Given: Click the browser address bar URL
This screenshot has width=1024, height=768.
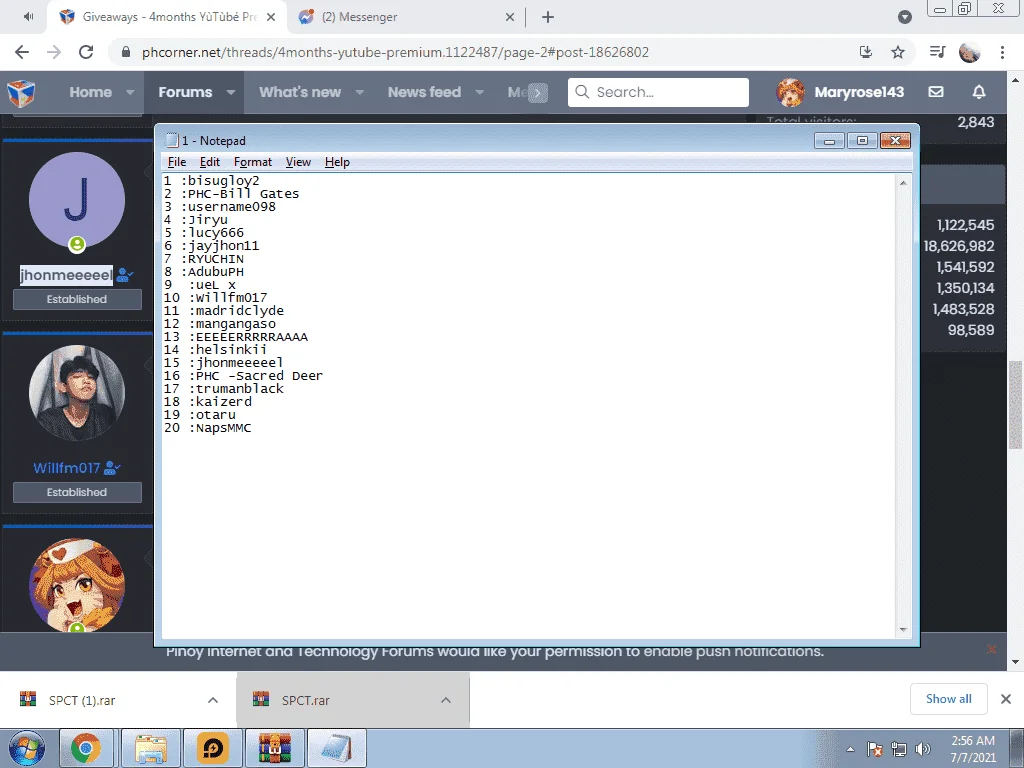Looking at the screenshot, I should (395, 52).
